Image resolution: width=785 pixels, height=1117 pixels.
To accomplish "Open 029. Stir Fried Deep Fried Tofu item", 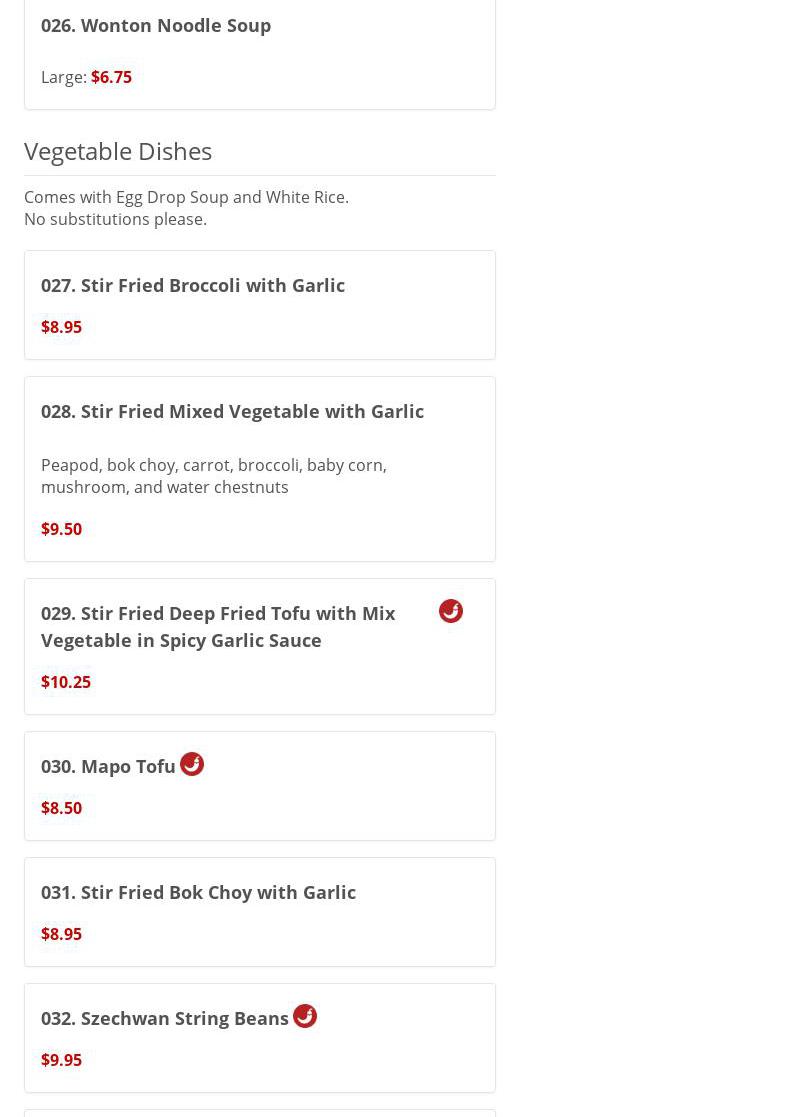I will click(218, 626).
